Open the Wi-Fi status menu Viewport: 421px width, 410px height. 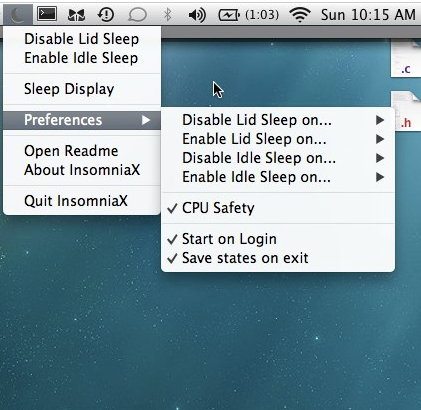(300, 15)
